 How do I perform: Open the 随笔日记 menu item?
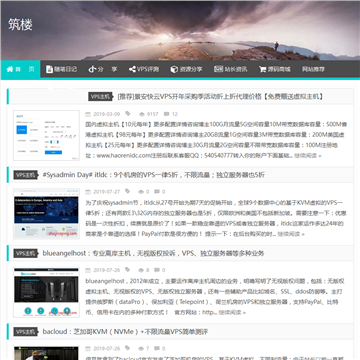tap(62, 69)
